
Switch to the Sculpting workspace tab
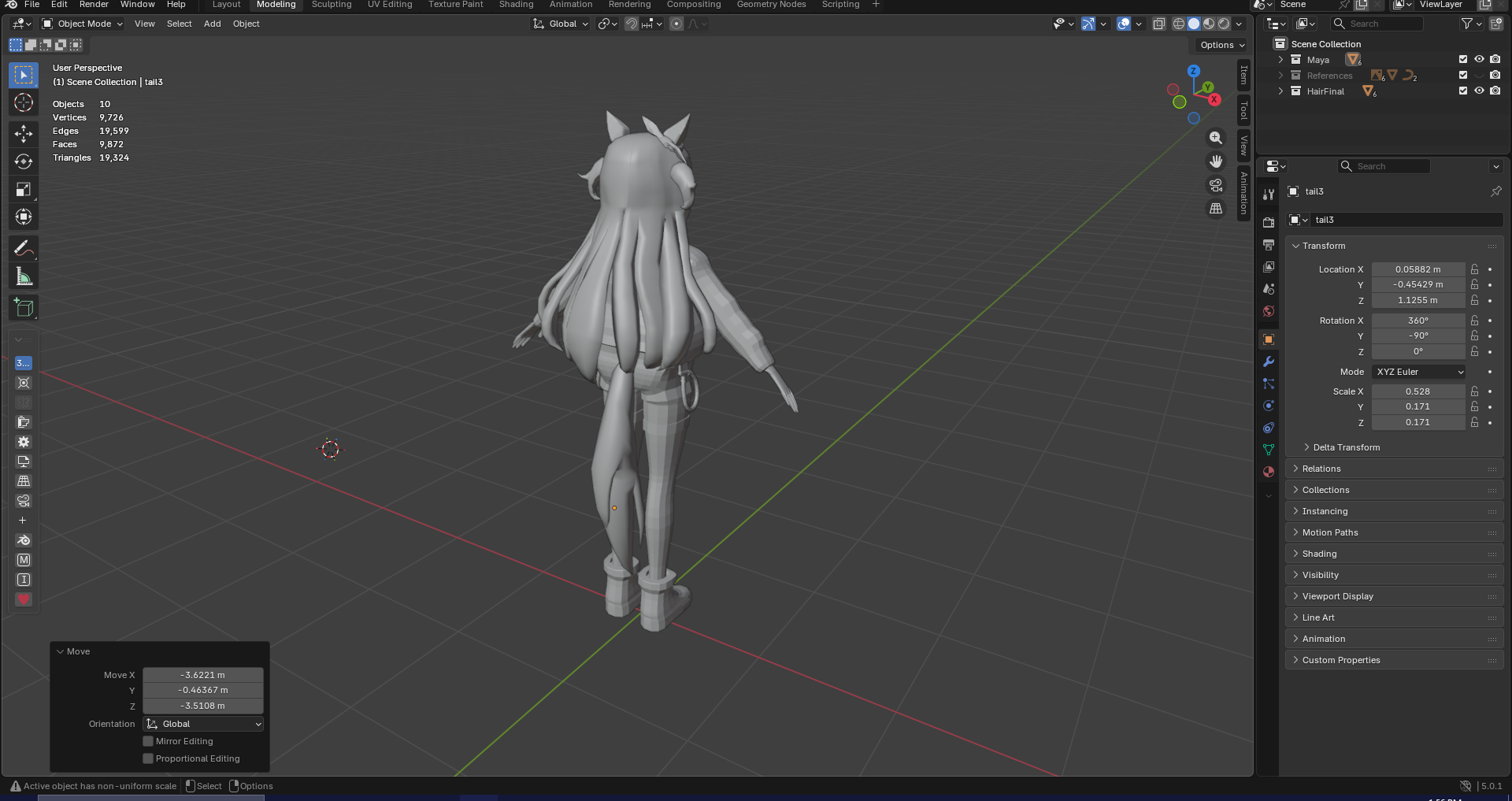pyautogui.click(x=332, y=5)
